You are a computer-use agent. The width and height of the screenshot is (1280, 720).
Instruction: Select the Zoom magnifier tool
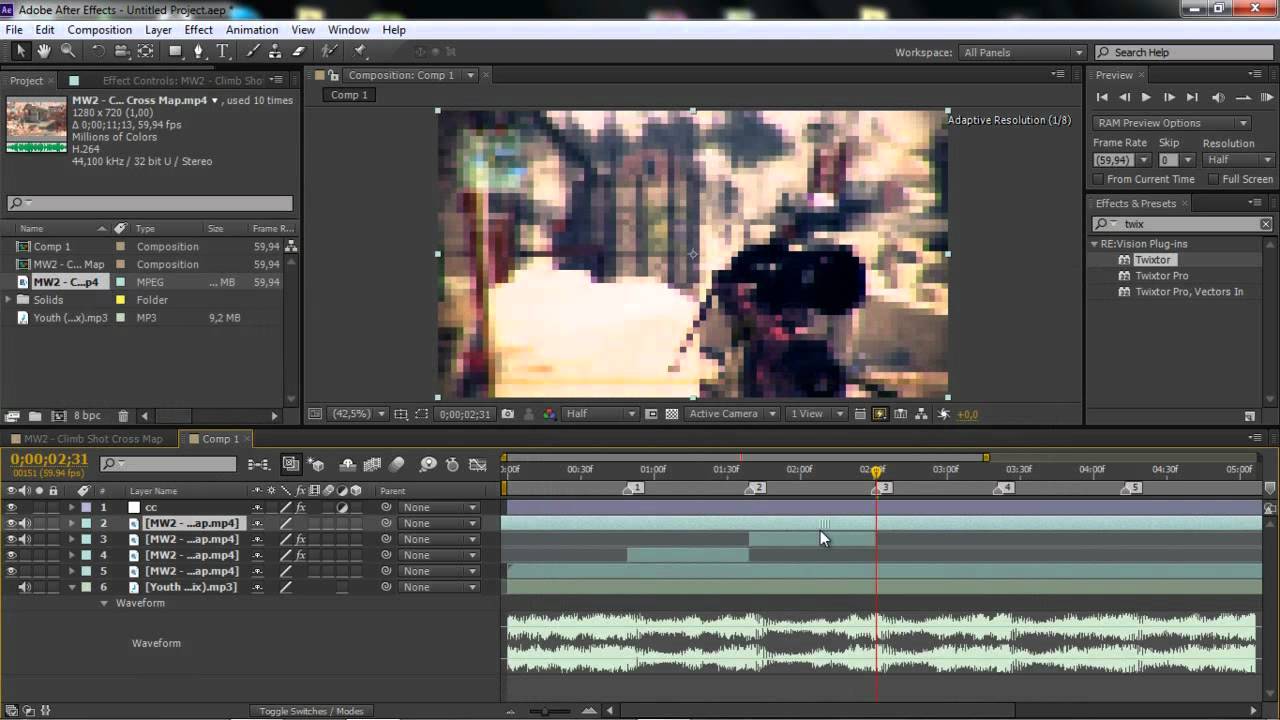click(68, 51)
